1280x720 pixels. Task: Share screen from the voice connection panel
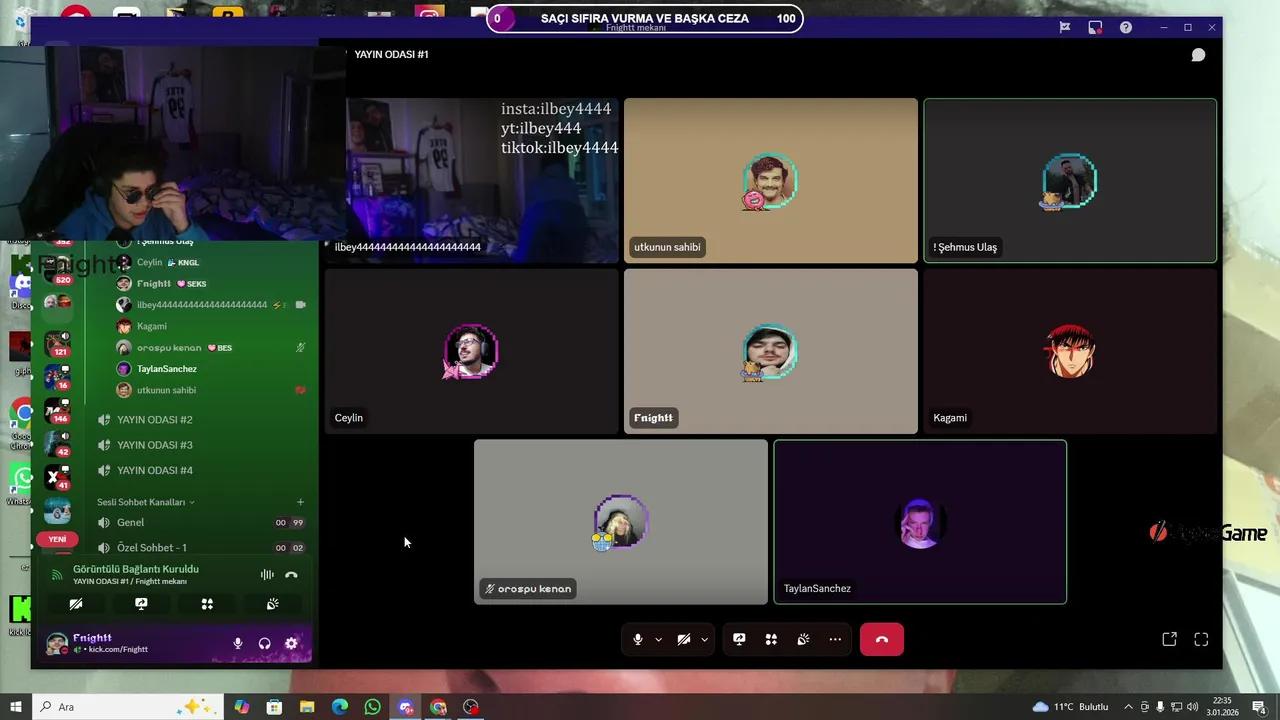(x=141, y=604)
